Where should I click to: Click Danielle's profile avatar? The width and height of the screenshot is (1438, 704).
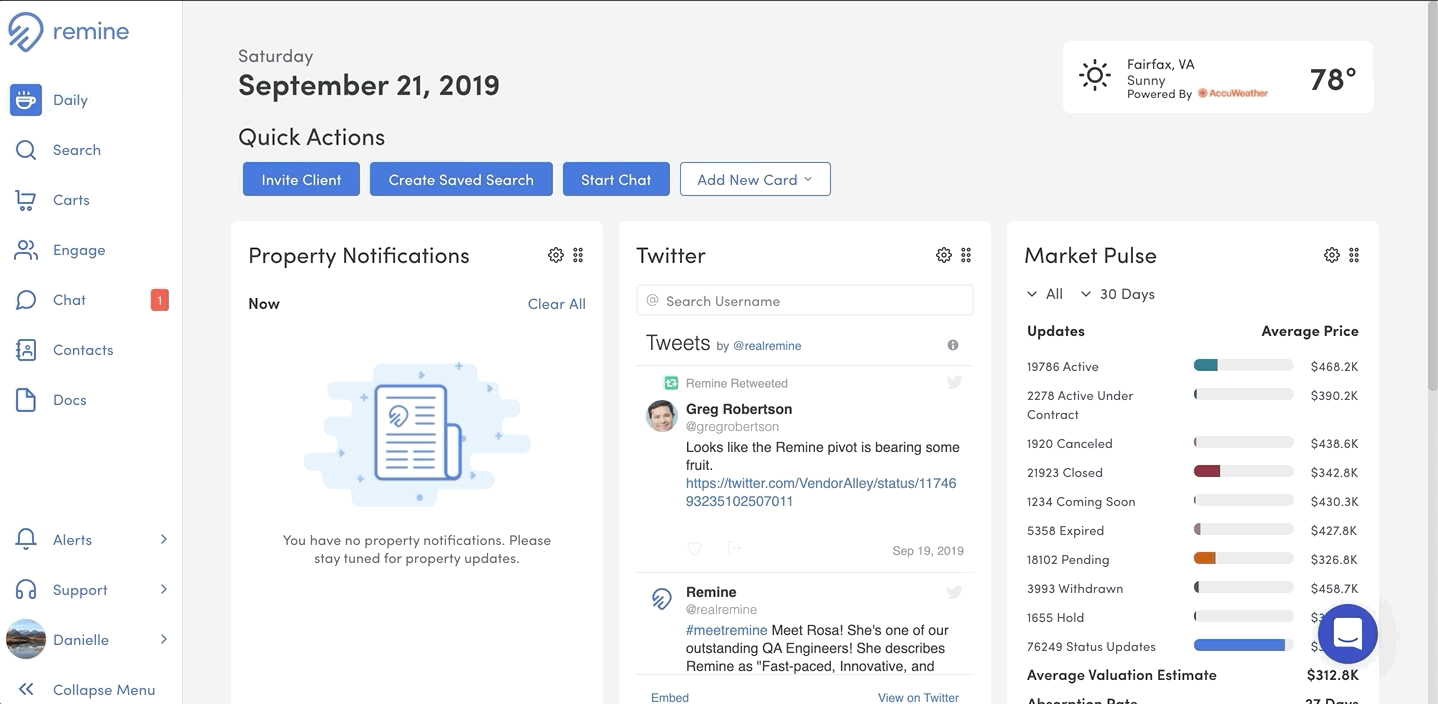coord(26,640)
